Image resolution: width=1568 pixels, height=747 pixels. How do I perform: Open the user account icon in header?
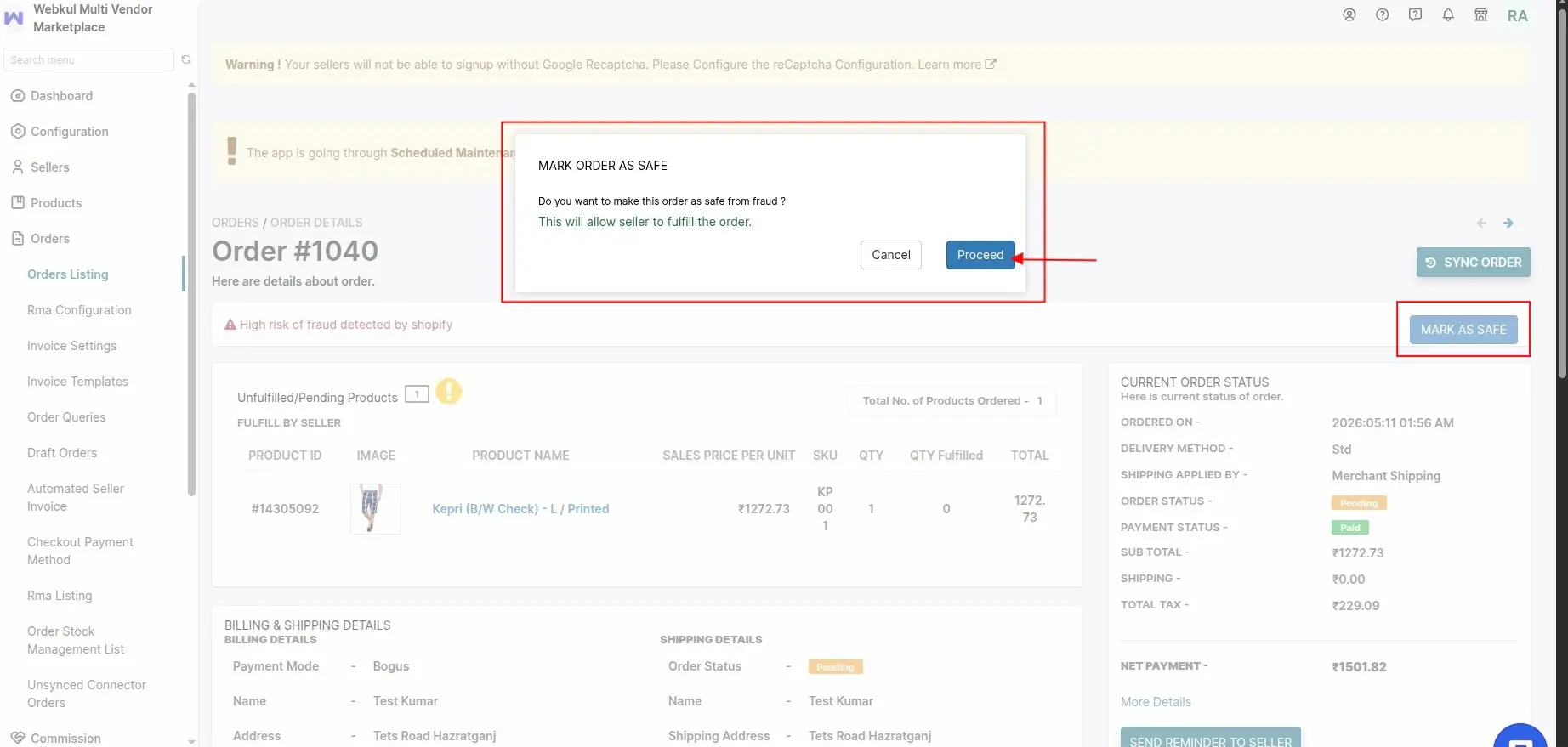(x=1349, y=14)
